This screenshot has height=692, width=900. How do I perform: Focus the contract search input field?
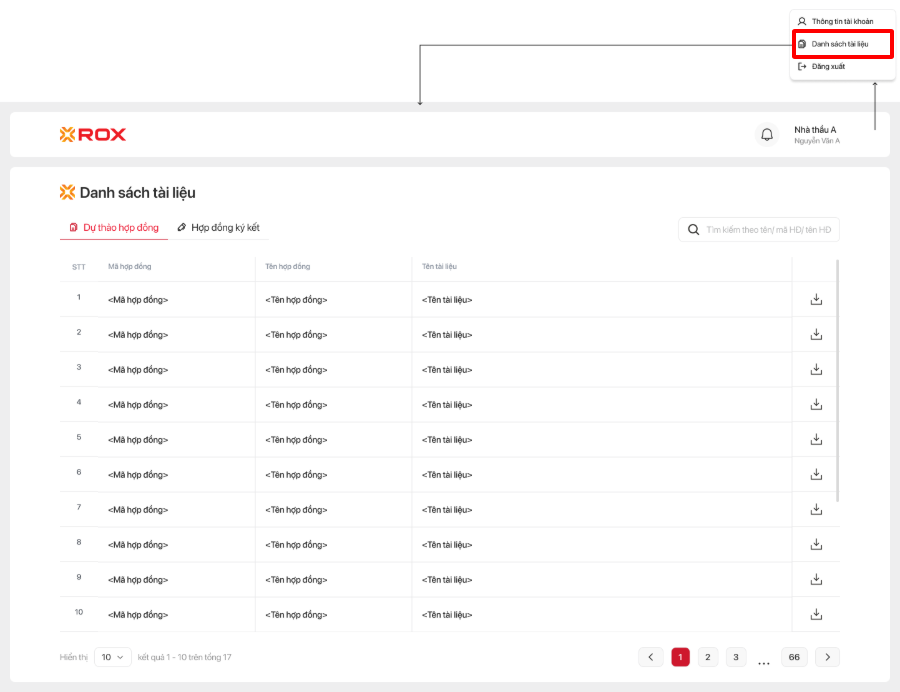pyautogui.click(x=768, y=230)
